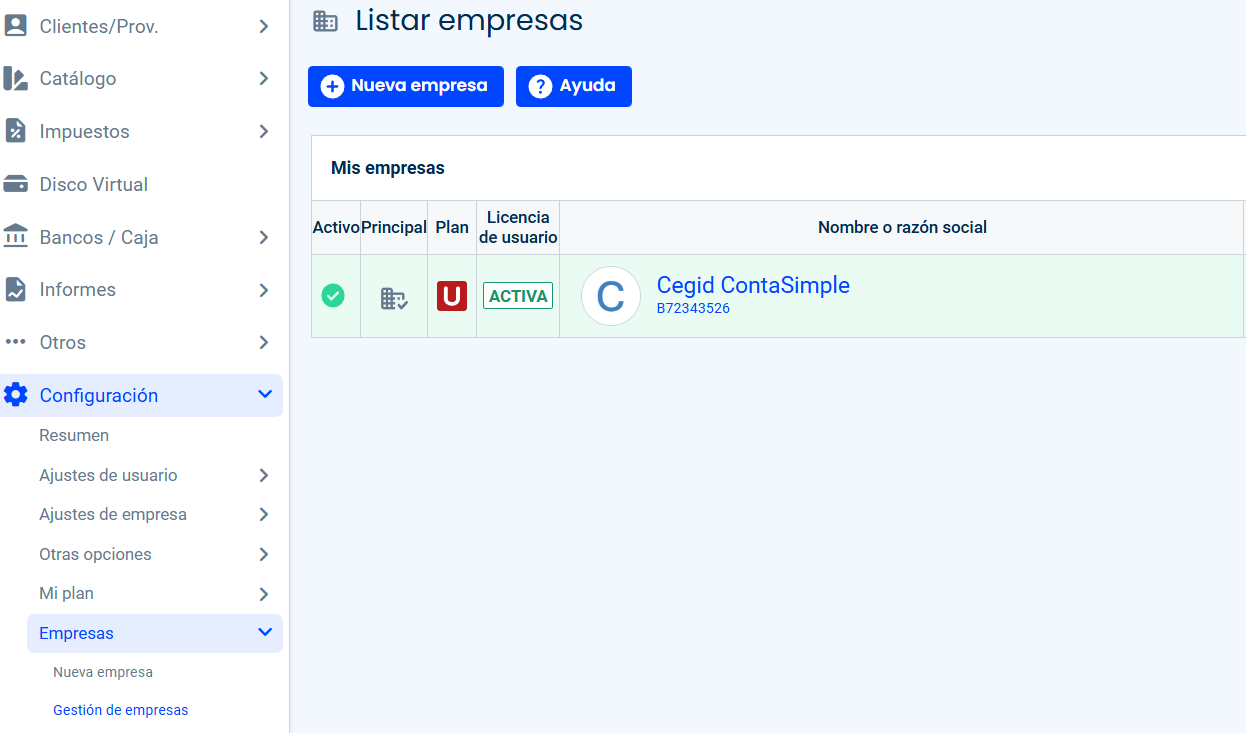Click the Licencia de usuario column header
Image resolution: width=1246 pixels, height=733 pixels.
pyautogui.click(x=518, y=227)
